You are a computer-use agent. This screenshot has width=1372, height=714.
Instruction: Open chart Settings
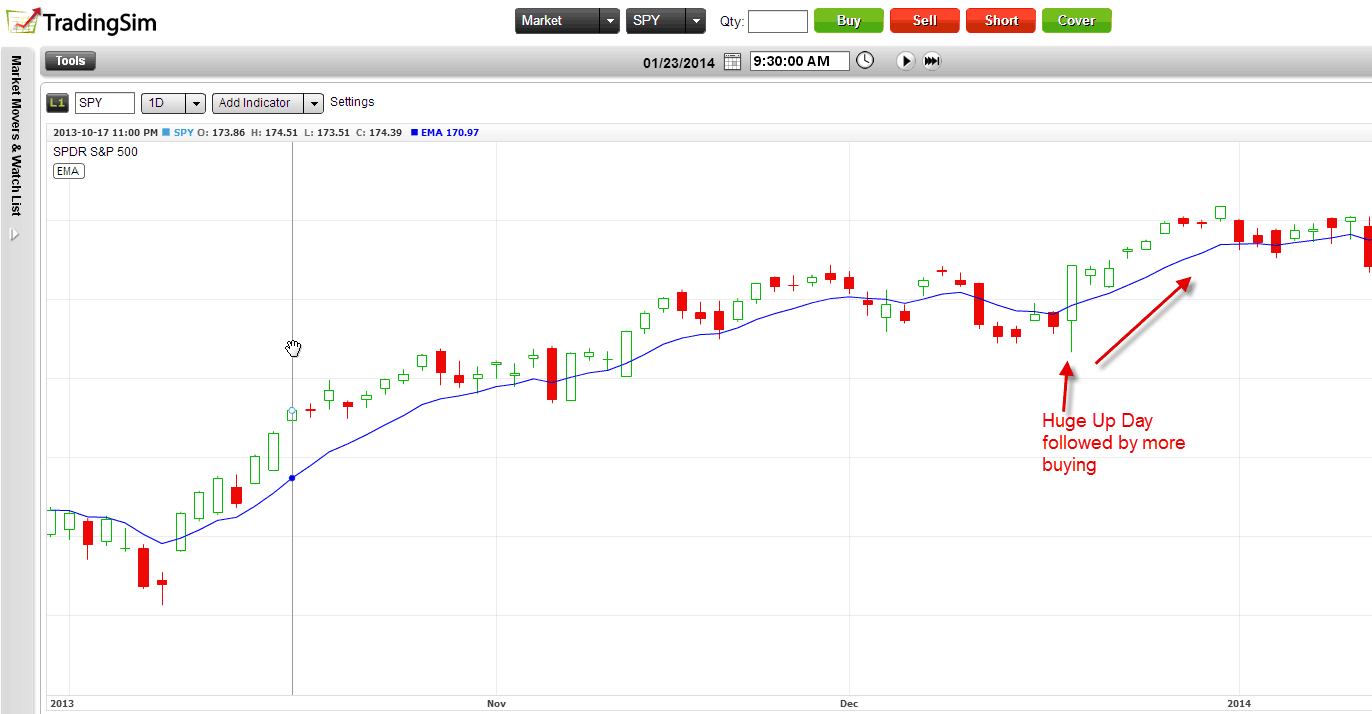[352, 102]
